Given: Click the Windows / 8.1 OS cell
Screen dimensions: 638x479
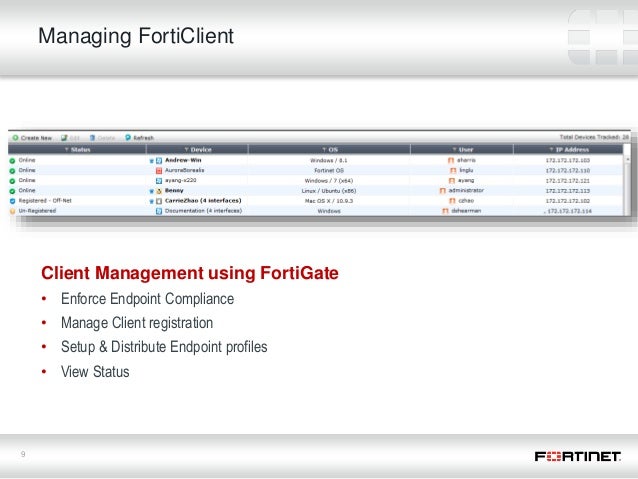Looking at the screenshot, I should [x=329, y=161].
